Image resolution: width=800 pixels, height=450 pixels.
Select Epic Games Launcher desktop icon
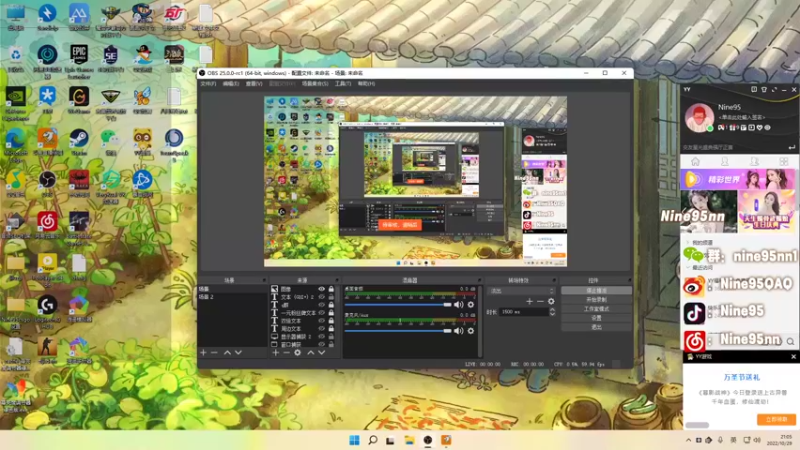[79, 61]
